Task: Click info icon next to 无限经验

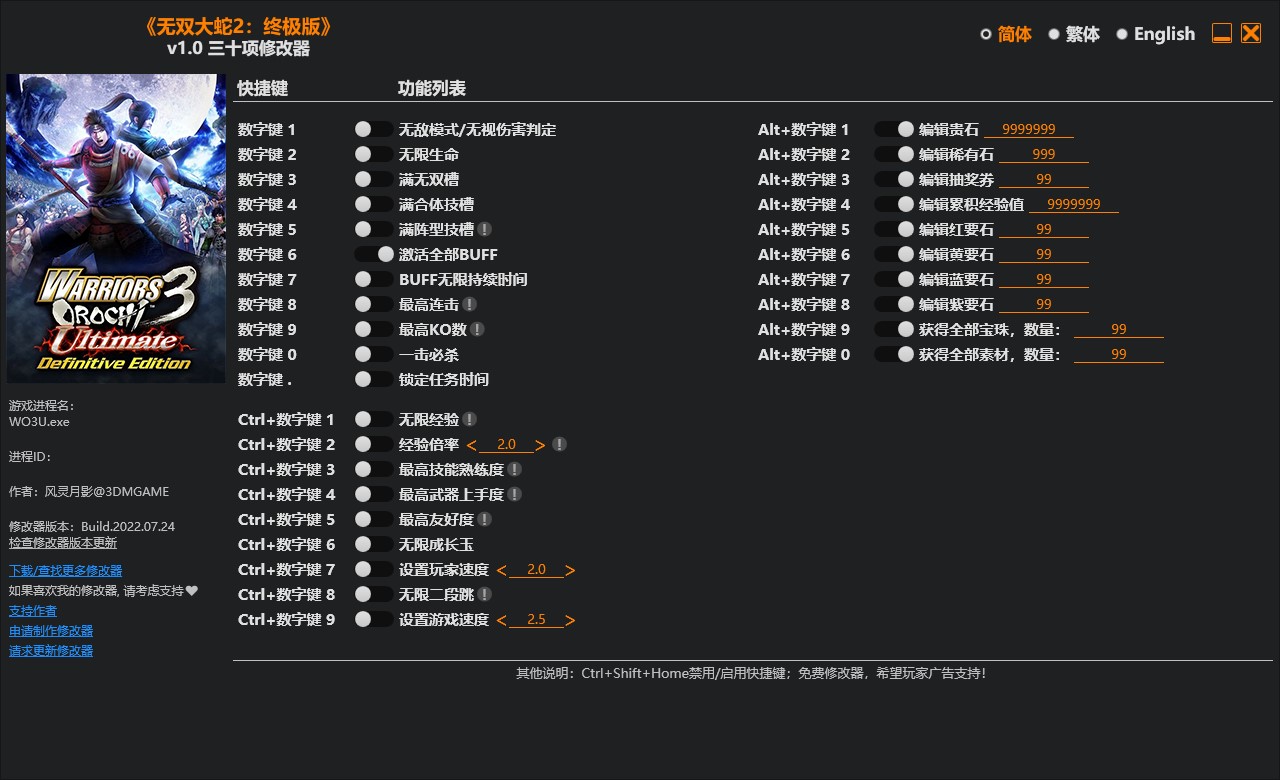Action: (469, 419)
